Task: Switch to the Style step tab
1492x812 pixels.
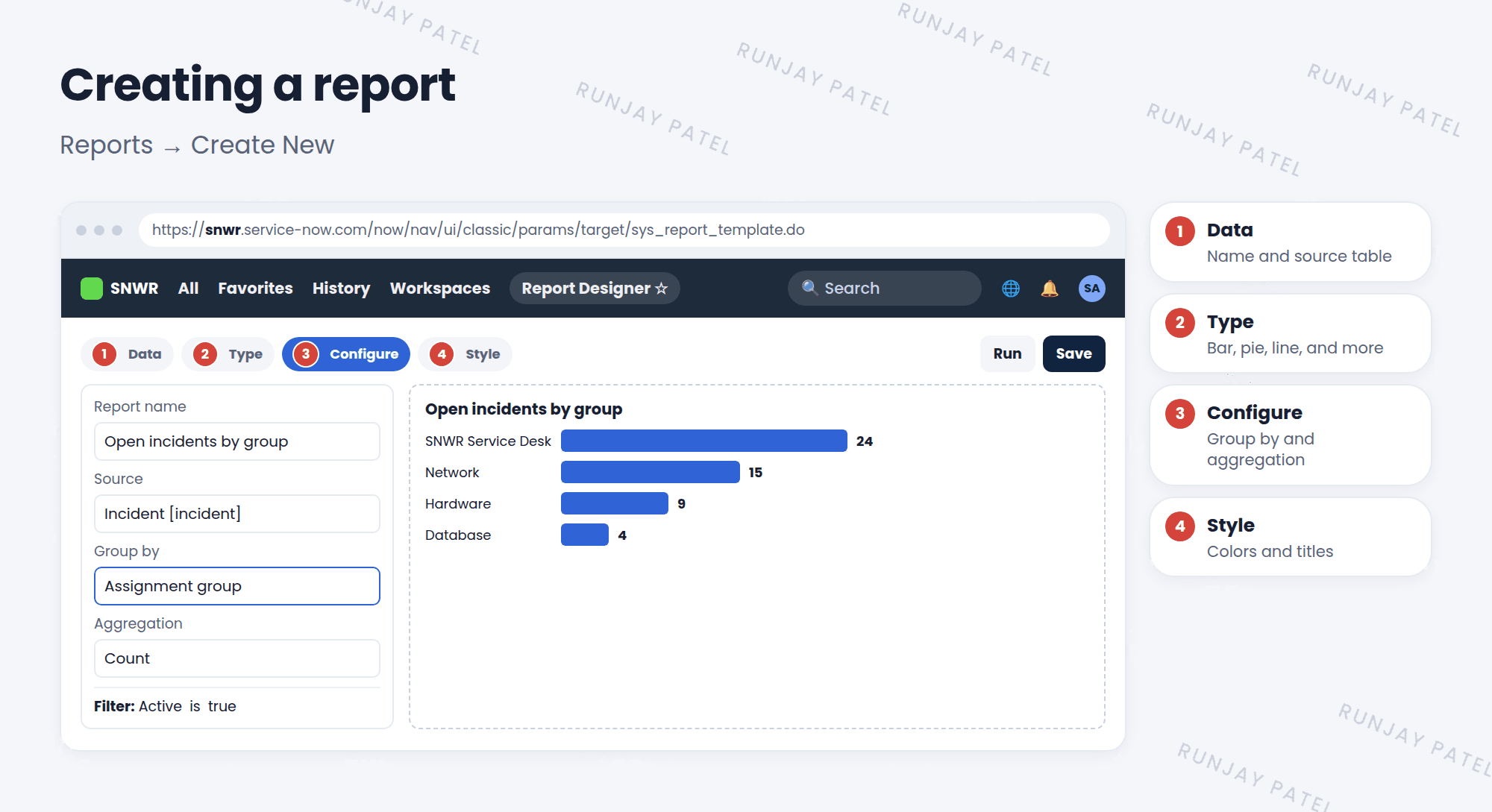Action: tap(465, 354)
